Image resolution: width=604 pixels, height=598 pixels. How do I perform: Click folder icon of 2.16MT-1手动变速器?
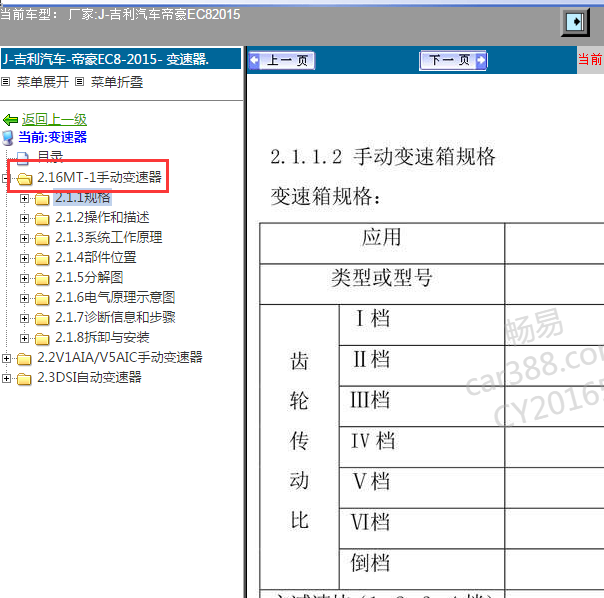tap(24, 178)
